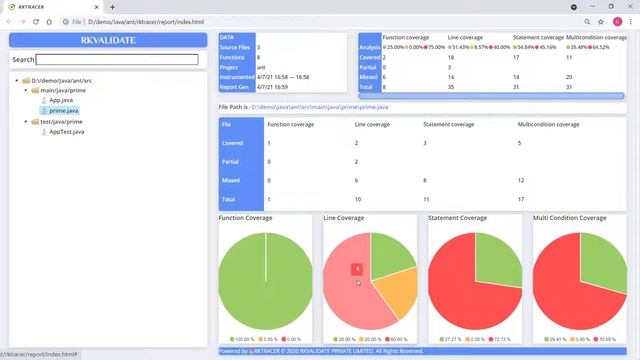Select test/java/prime folder in tree
Viewport: 640px width, 360px height.
[x=61, y=122]
